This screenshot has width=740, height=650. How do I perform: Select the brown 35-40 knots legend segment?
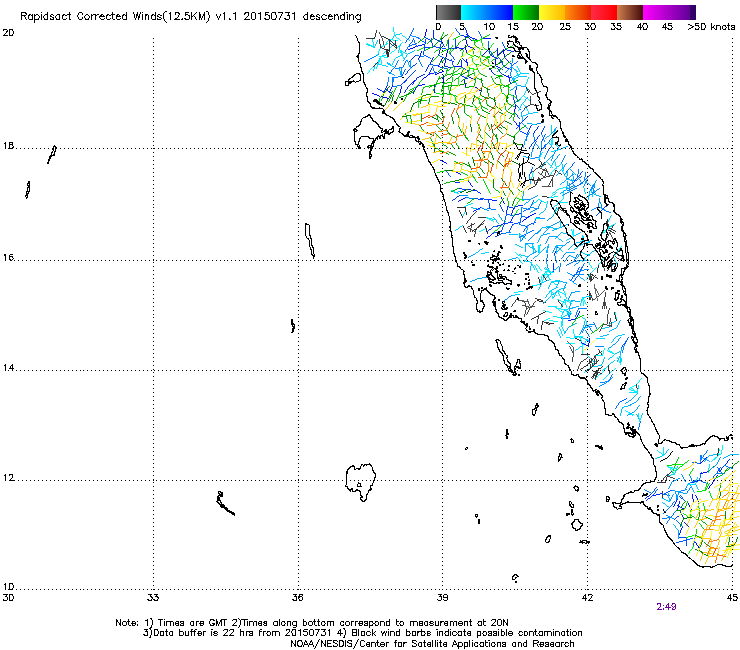pyautogui.click(x=630, y=12)
